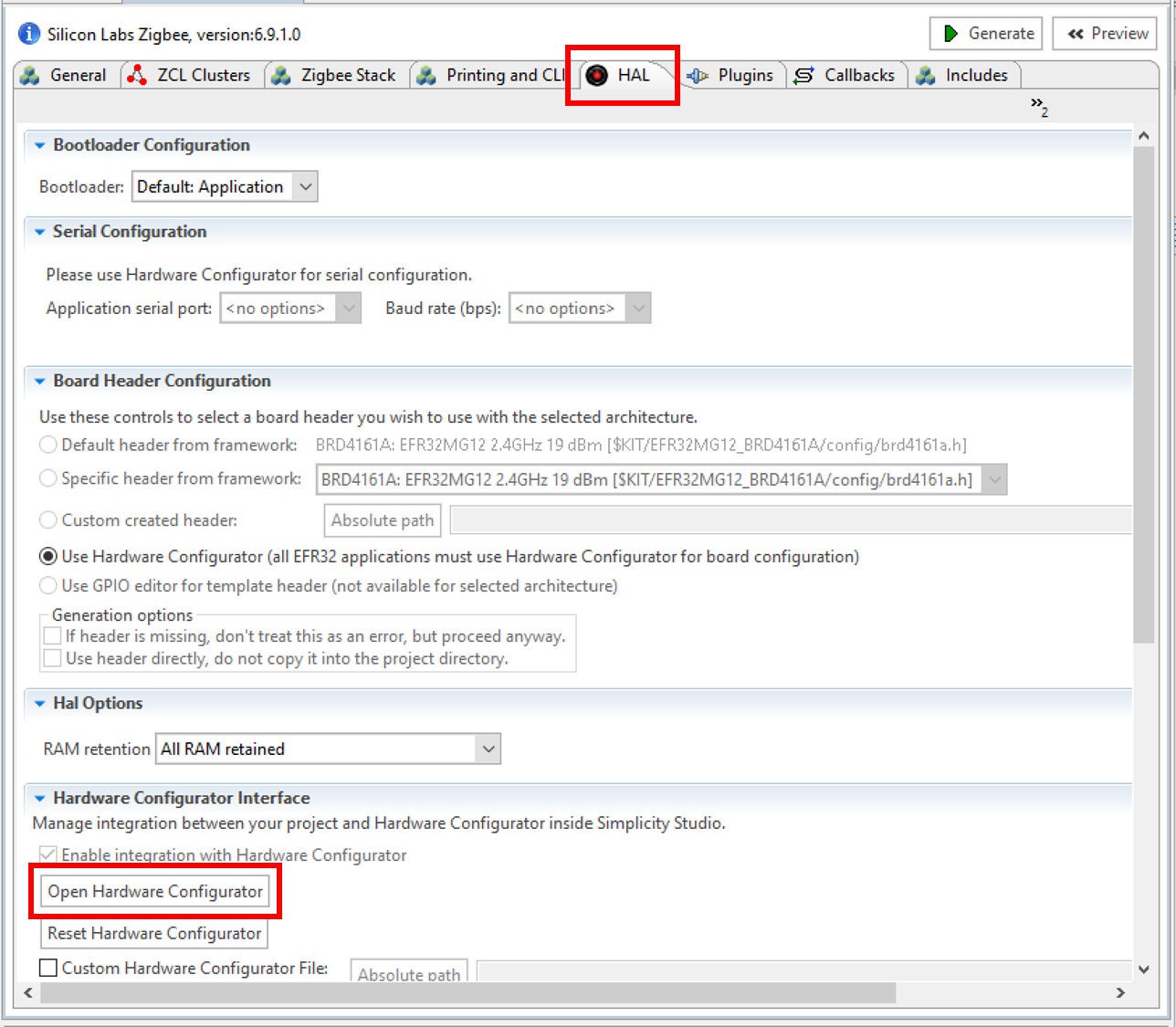This screenshot has height=1027, width=1176.
Task: Click the vertical scrollbar thumb
Action: pos(1144,394)
